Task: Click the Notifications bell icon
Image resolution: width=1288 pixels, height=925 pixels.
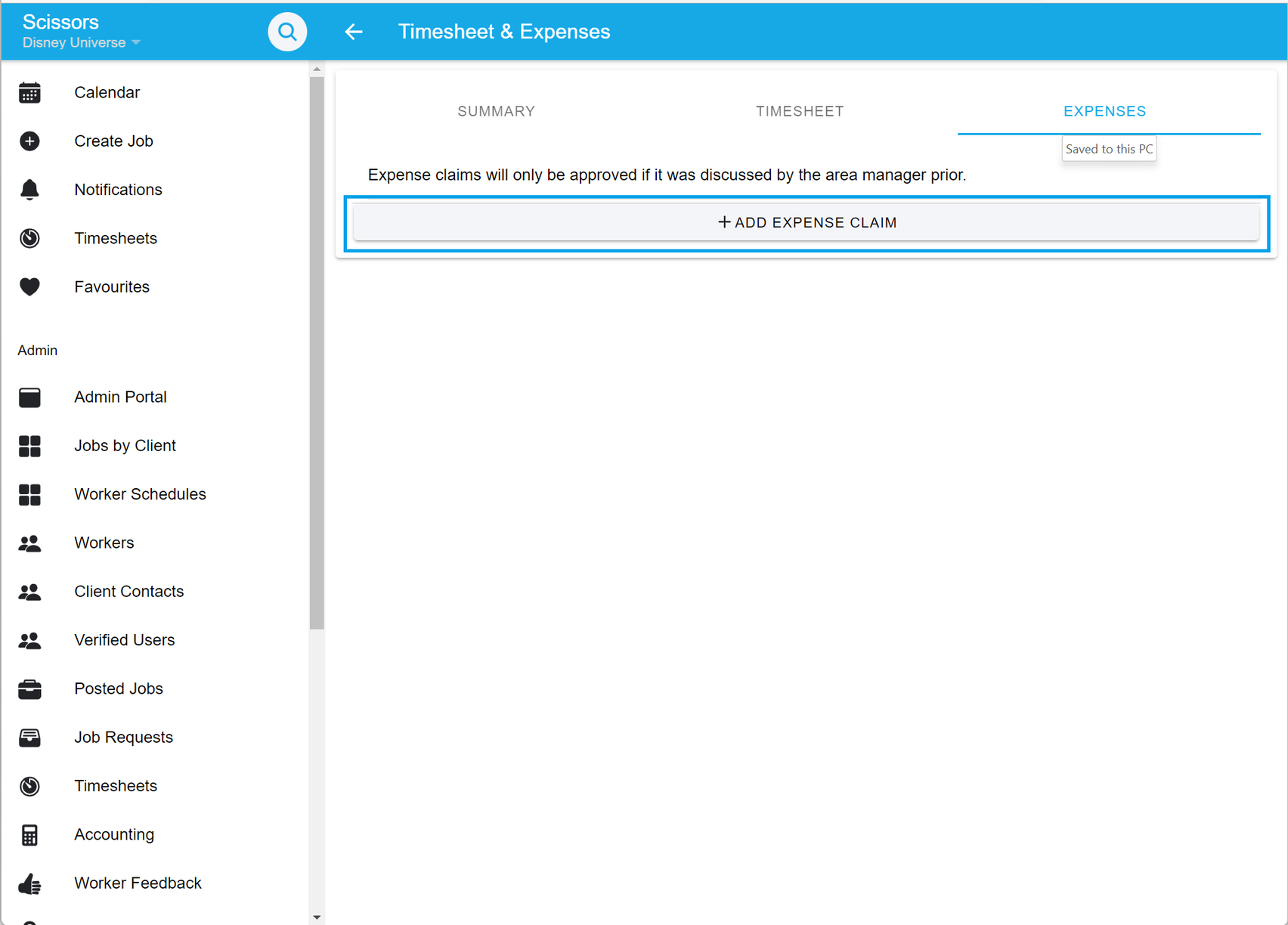Action: pos(29,190)
